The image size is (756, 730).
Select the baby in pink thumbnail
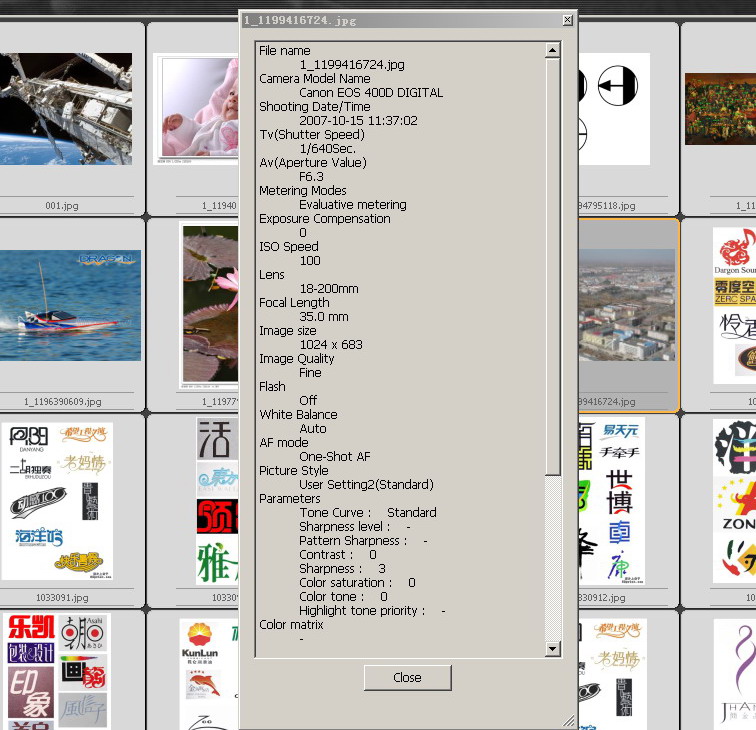pos(196,109)
